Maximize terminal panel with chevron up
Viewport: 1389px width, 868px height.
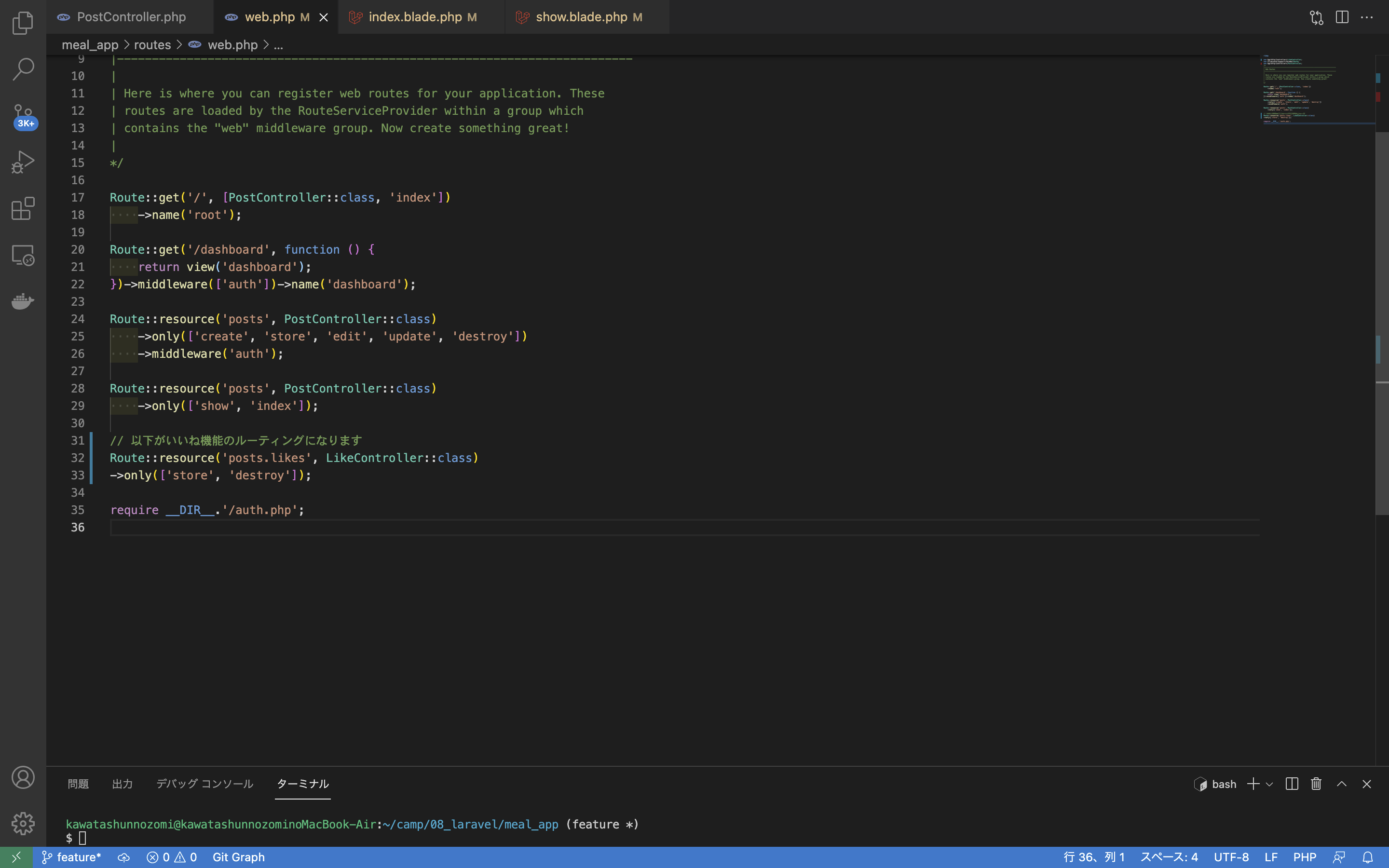click(x=1341, y=784)
